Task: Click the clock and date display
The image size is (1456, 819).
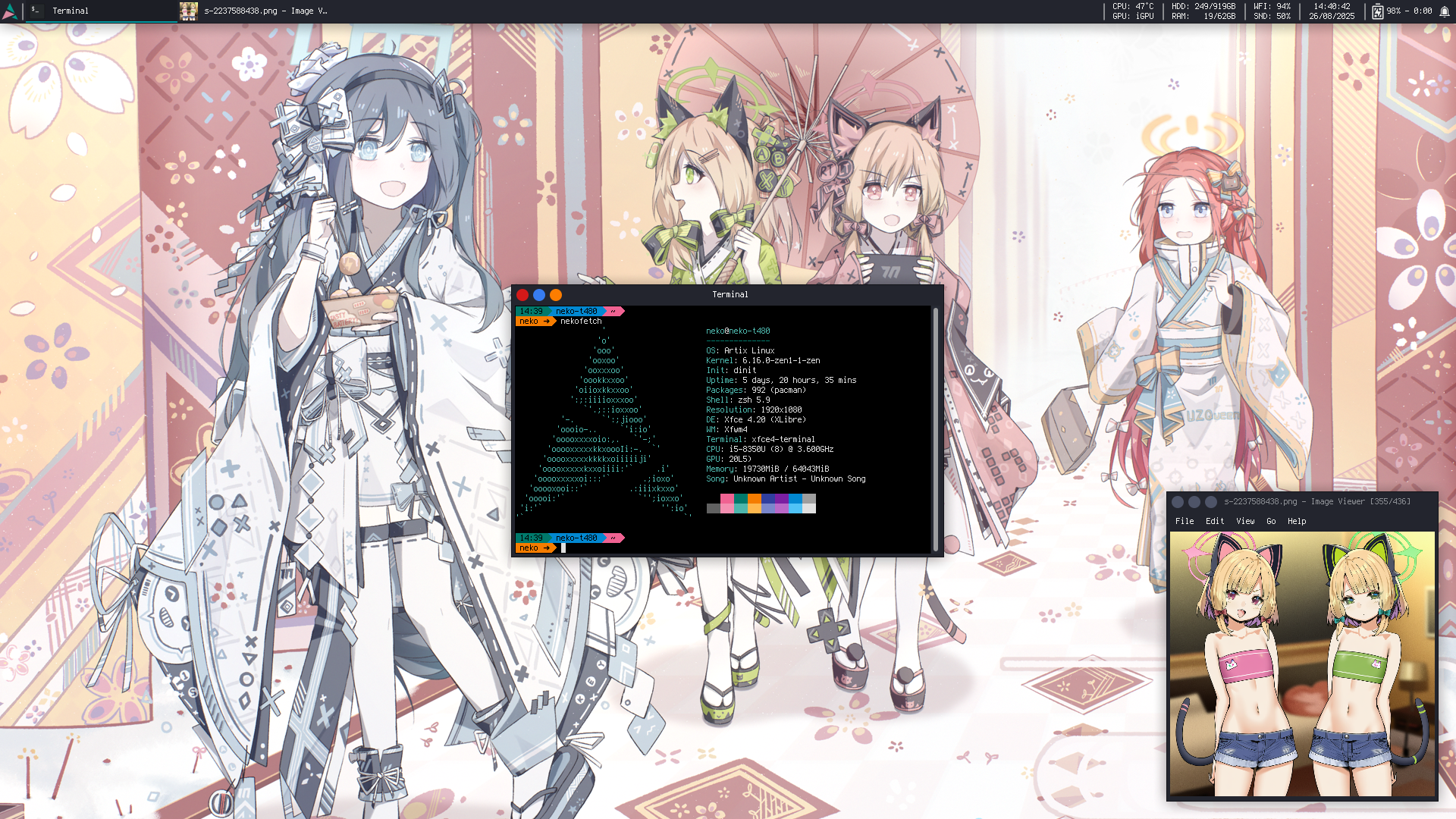Action: coord(1331,11)
